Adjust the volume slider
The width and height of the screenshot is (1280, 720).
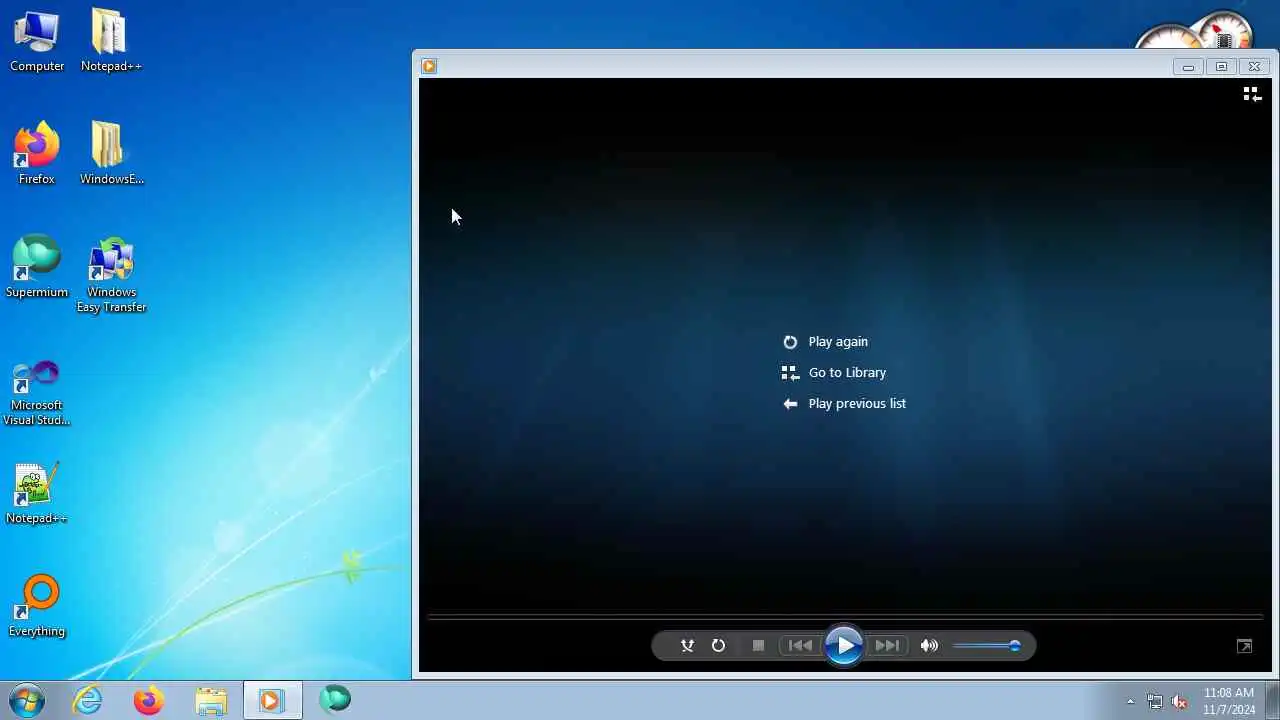987,646
